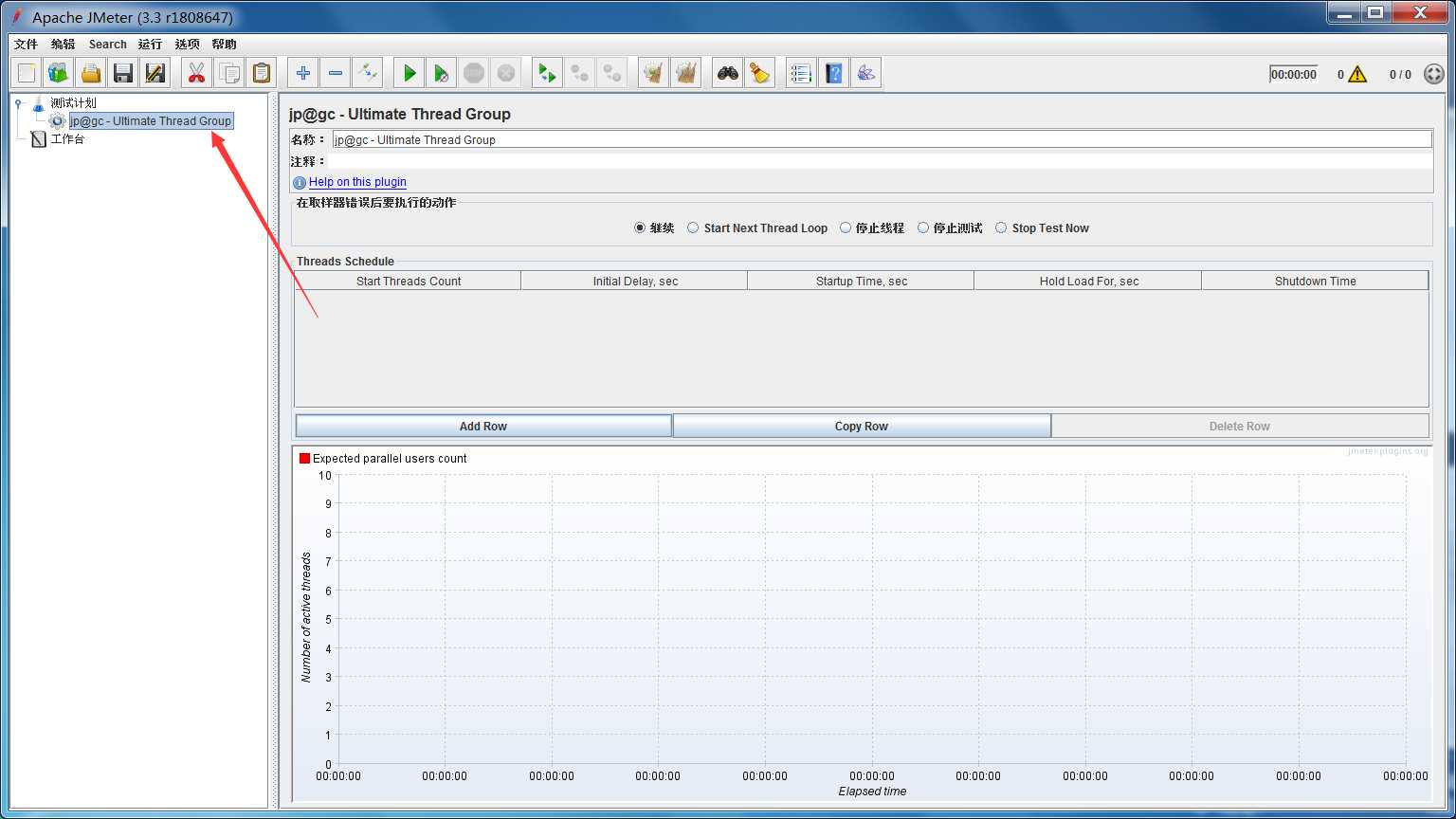1456x819 pixels.
Task: Open the 选项 menu
Action: [x=188, y=44]
